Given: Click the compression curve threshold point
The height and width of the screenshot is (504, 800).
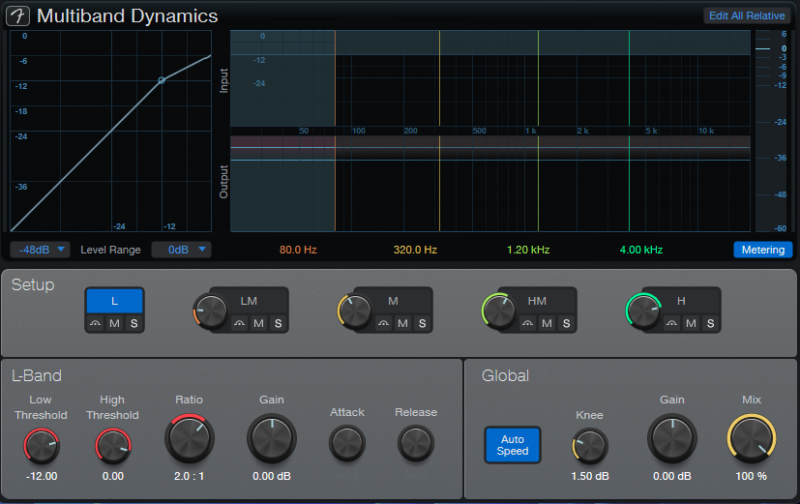Looking at the screenshot, I should 161,80.
